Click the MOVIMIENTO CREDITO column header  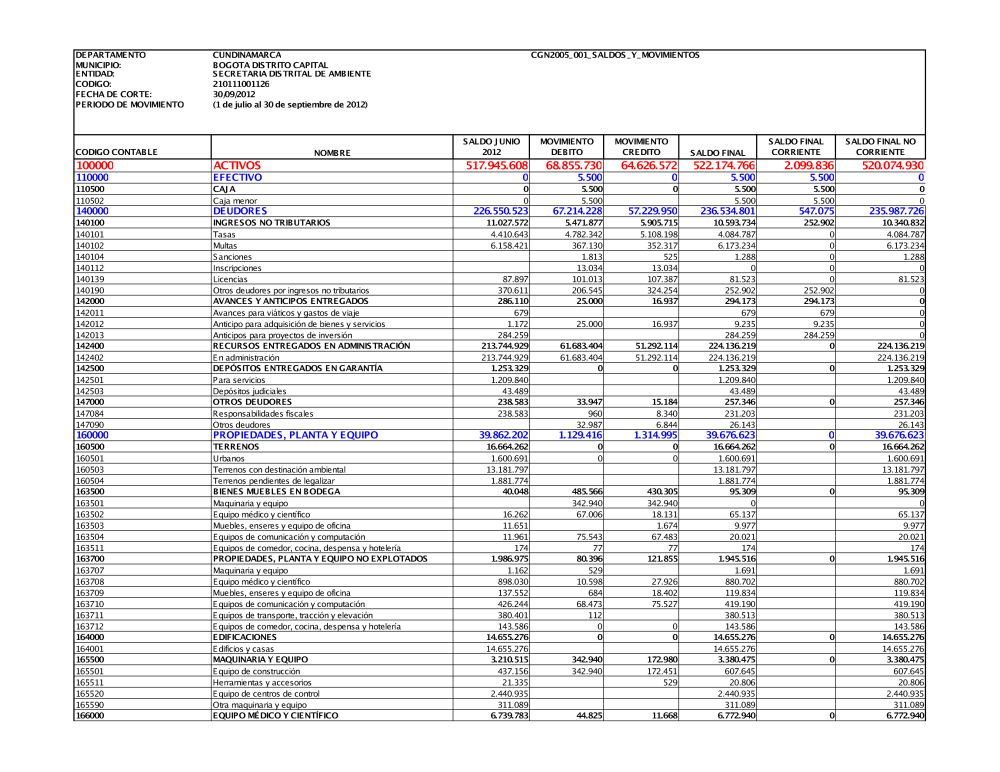pyautogui.click(x=643, y=146)
